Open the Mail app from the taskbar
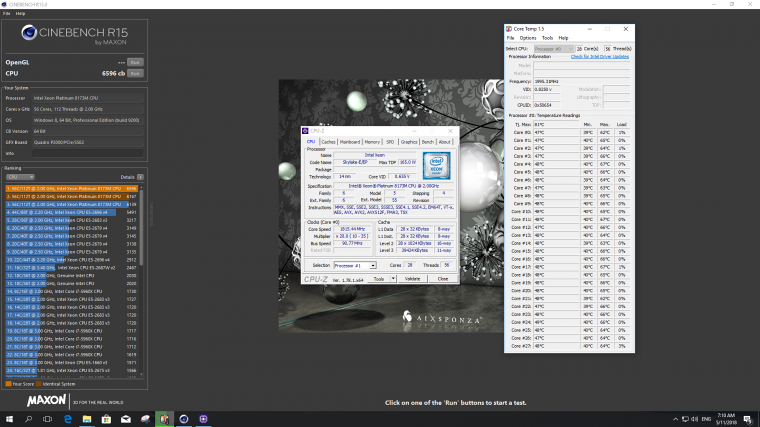The width and height of the screenshot is (760, 427). 126,419
